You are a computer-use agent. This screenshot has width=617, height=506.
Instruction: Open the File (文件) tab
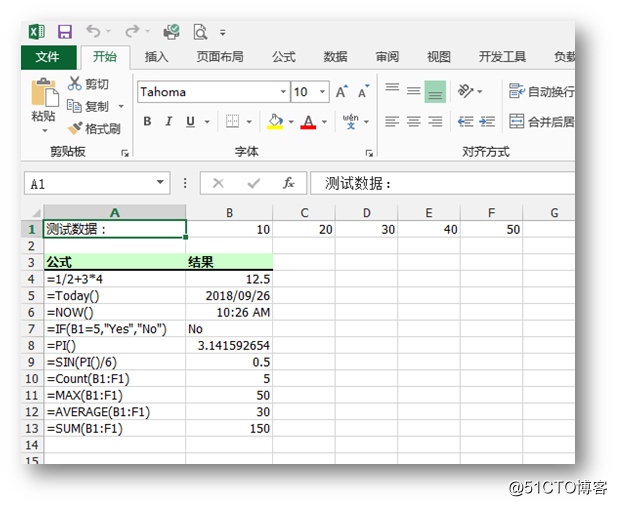(x=49, y=57)
